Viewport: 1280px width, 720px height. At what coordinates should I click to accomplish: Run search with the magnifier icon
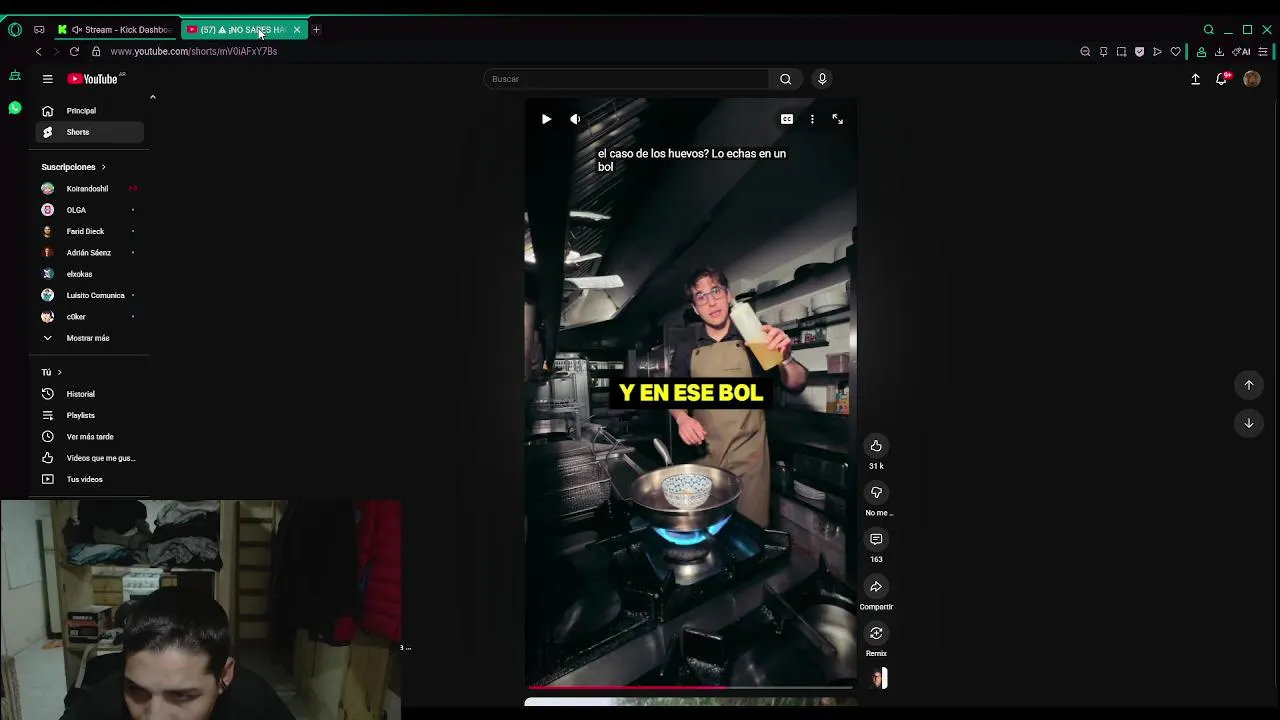[x=785, y=79]
